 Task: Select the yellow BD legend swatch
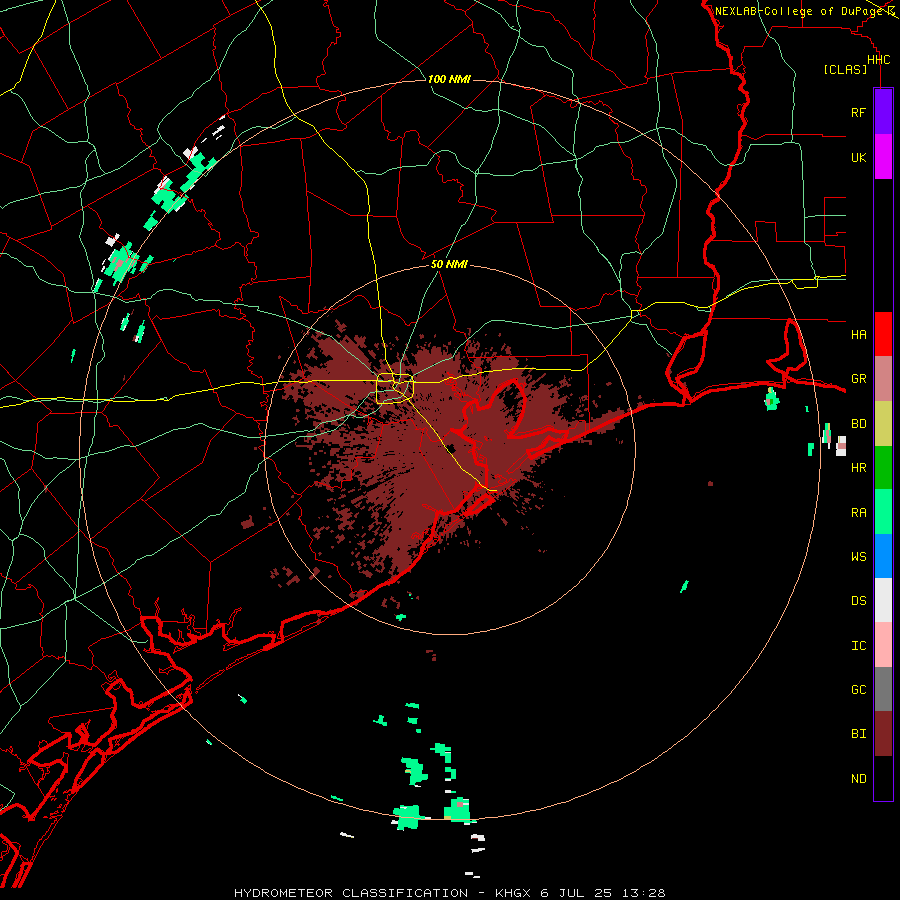(883, 424)
